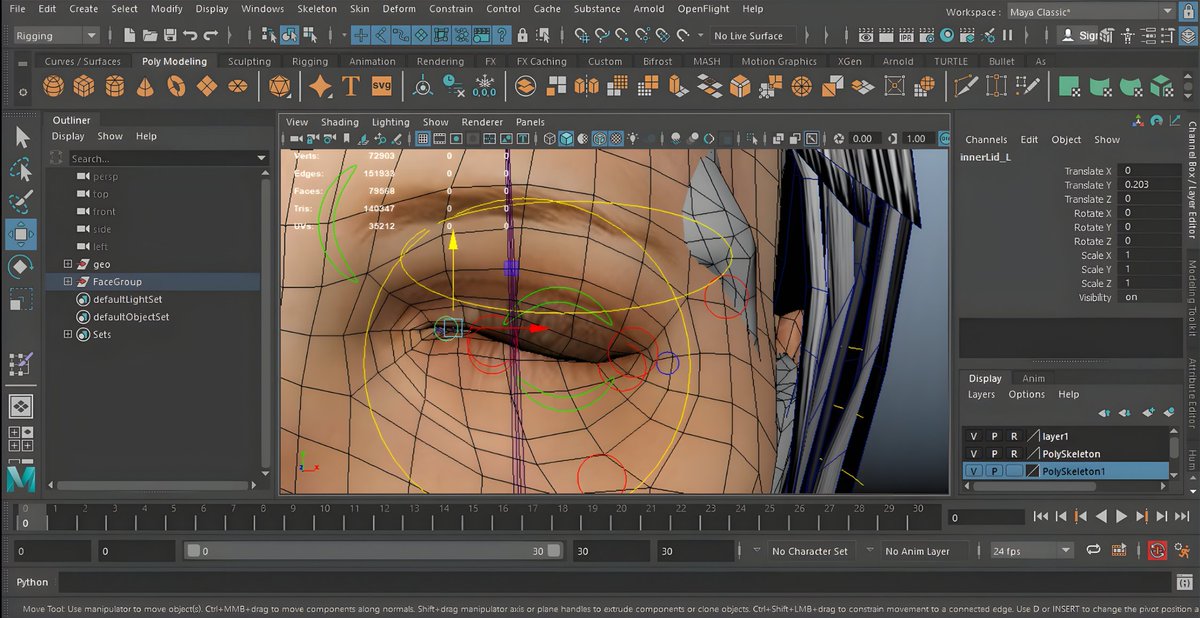Choose the Lasso Select tool
Image resolution: width=1200 pixels, height=618 pixels.
coord(20,170)
